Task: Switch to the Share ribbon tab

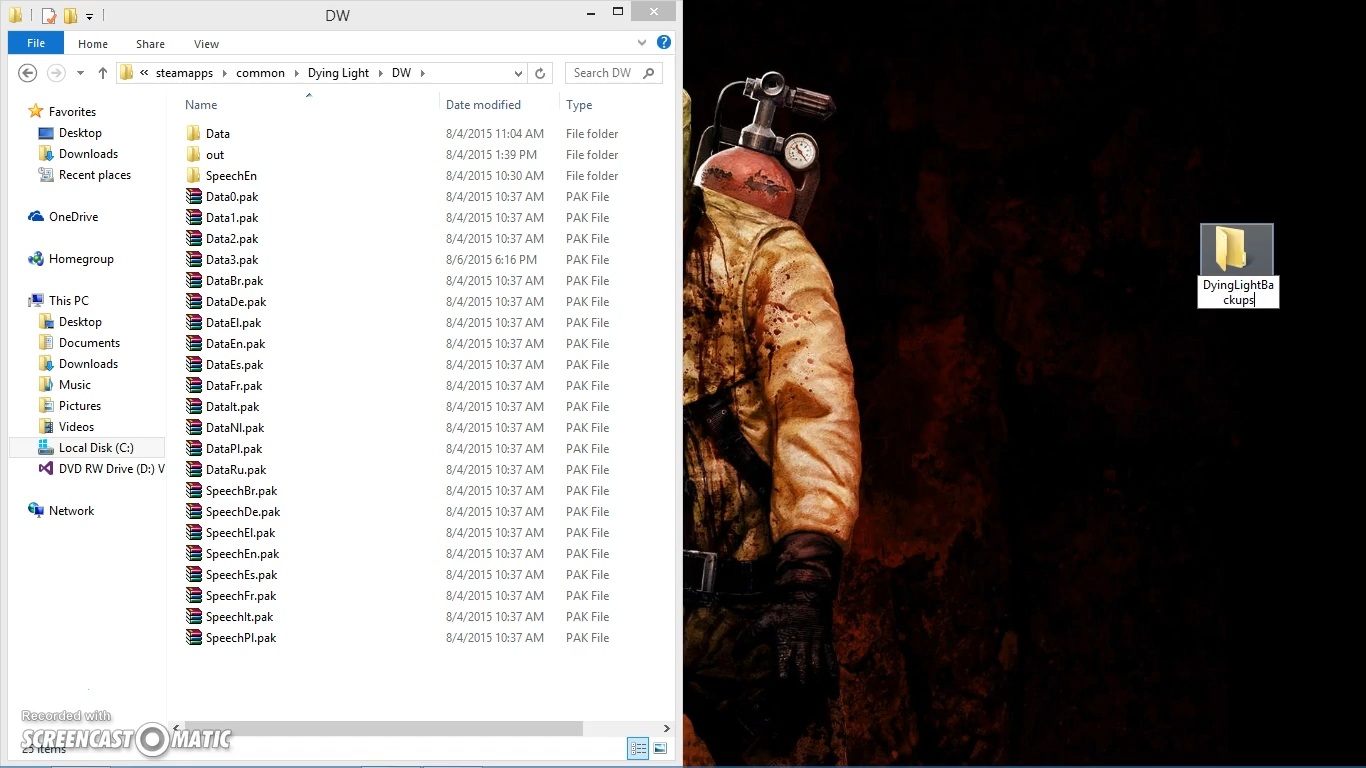Action: 151,44
